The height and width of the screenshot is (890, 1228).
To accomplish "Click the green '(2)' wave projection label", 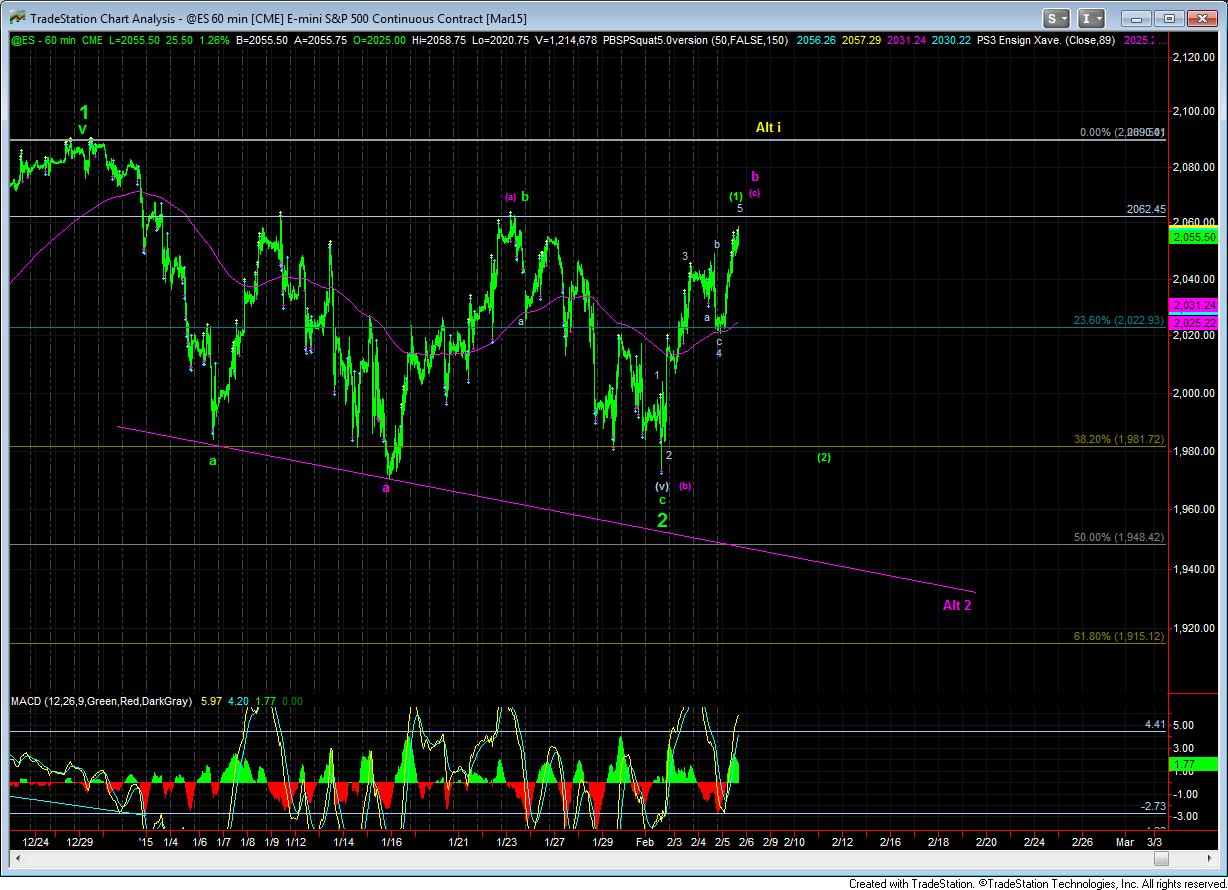I will pos(823,457).
